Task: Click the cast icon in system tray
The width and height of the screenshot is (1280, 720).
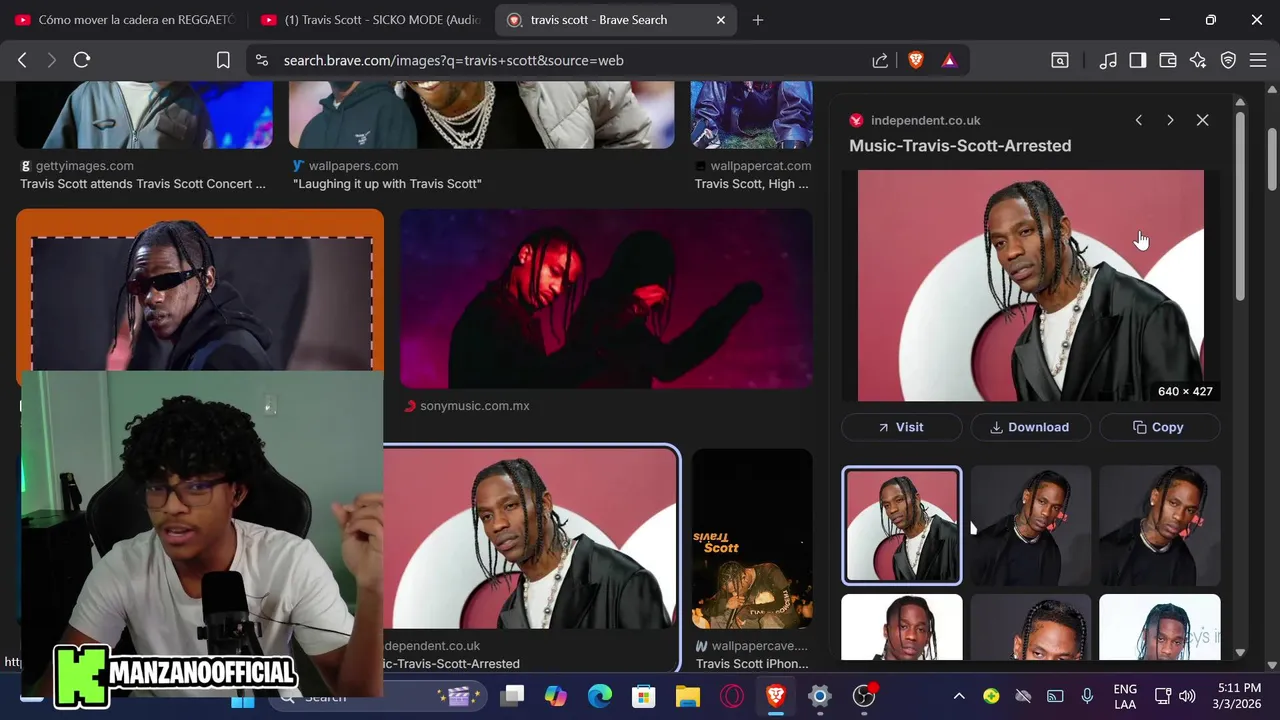Action: click(1055, 696)
